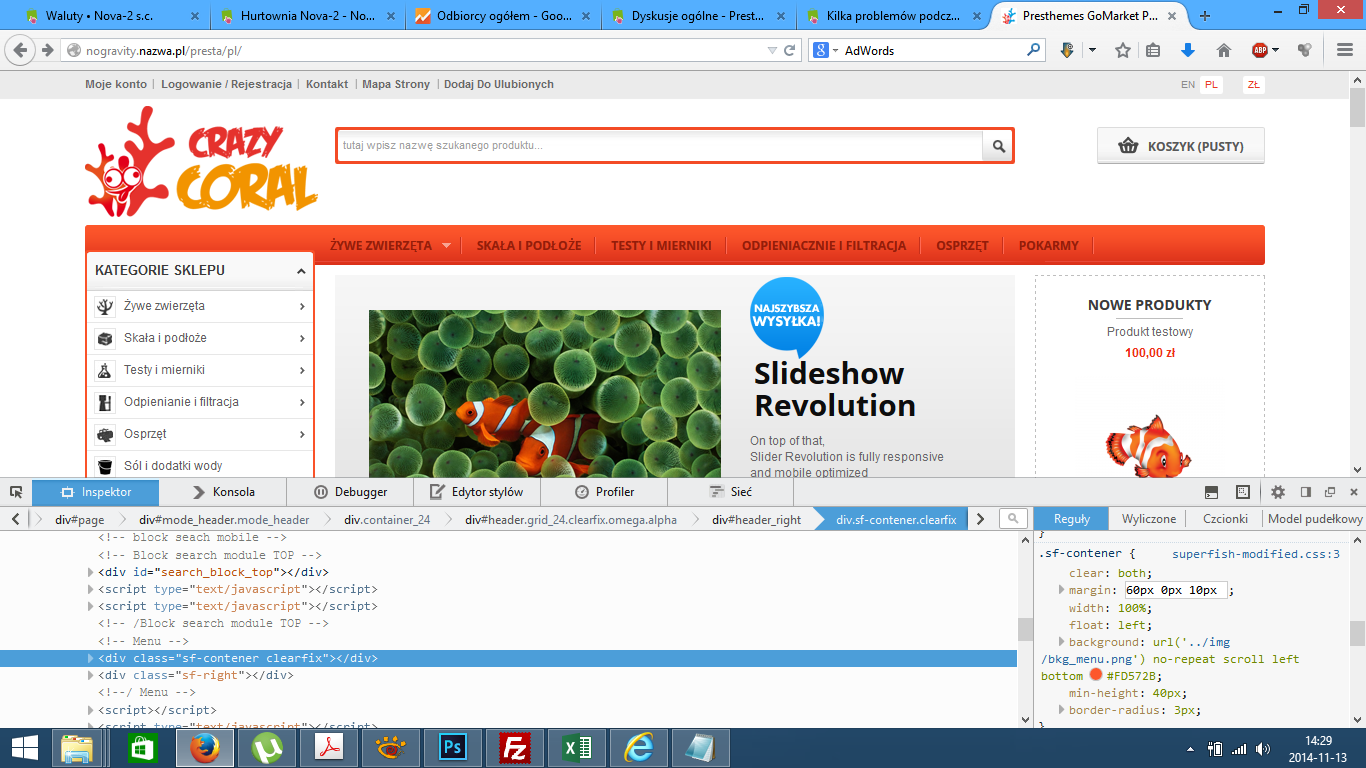
Task: Expand the sf-contener clearfix div node
Action: [x=91, y=659]
